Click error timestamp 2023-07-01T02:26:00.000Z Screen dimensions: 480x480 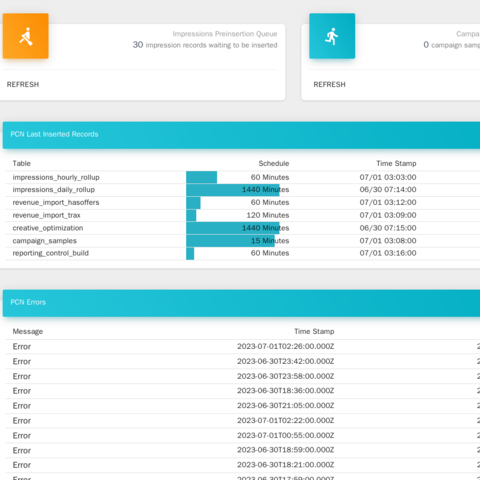286,346
